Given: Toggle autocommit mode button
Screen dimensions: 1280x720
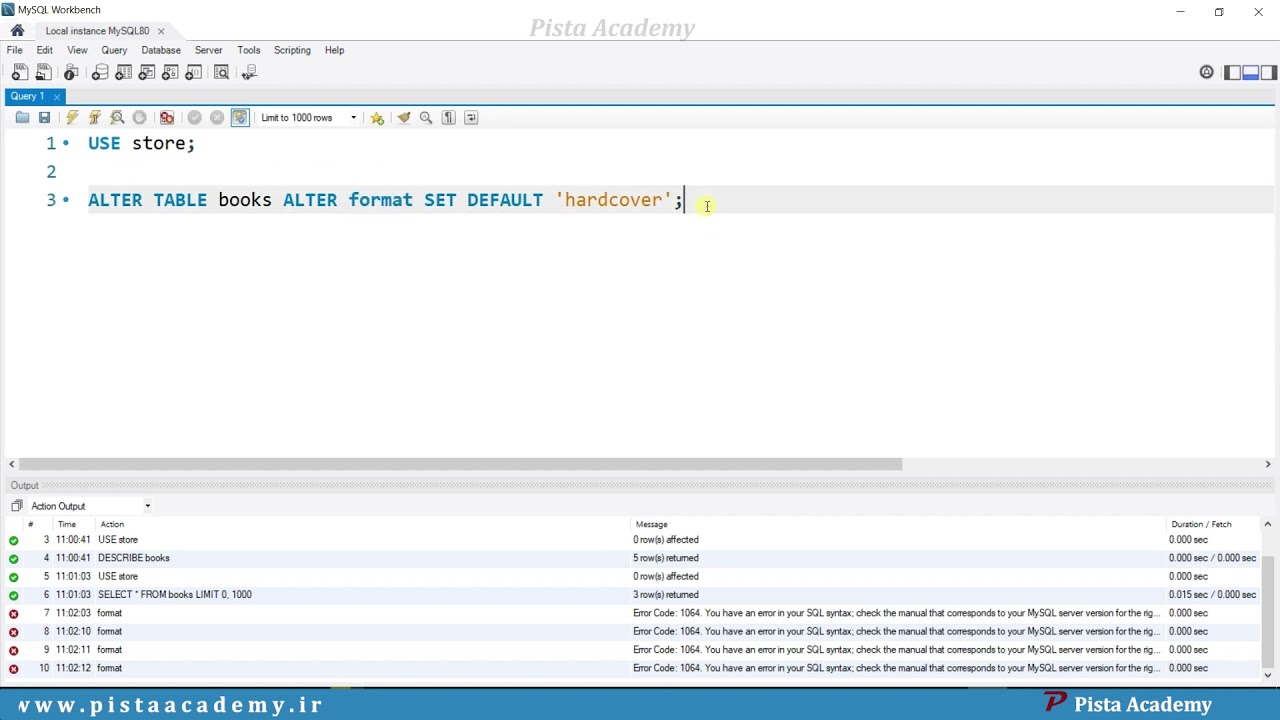Looking at the screenshot, I should click(240, 118).
